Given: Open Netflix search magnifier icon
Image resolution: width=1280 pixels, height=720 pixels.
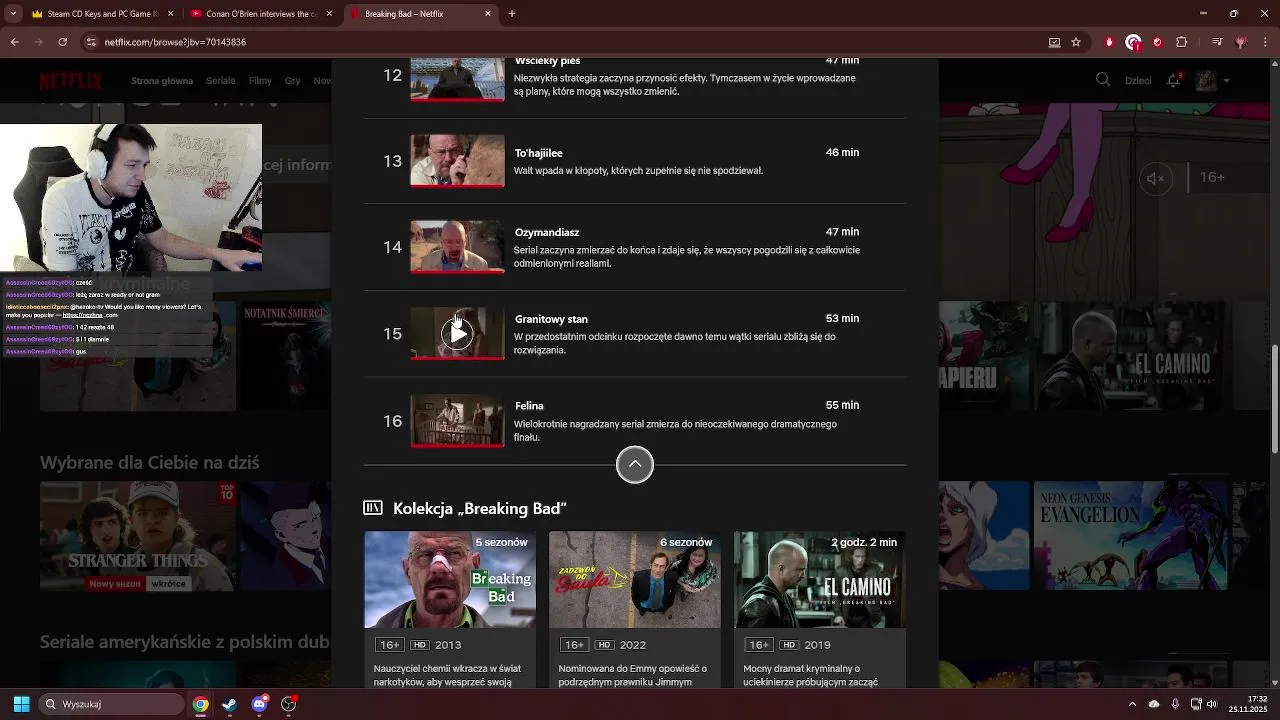Looking at the screenshot, I should click(1103, 80).
